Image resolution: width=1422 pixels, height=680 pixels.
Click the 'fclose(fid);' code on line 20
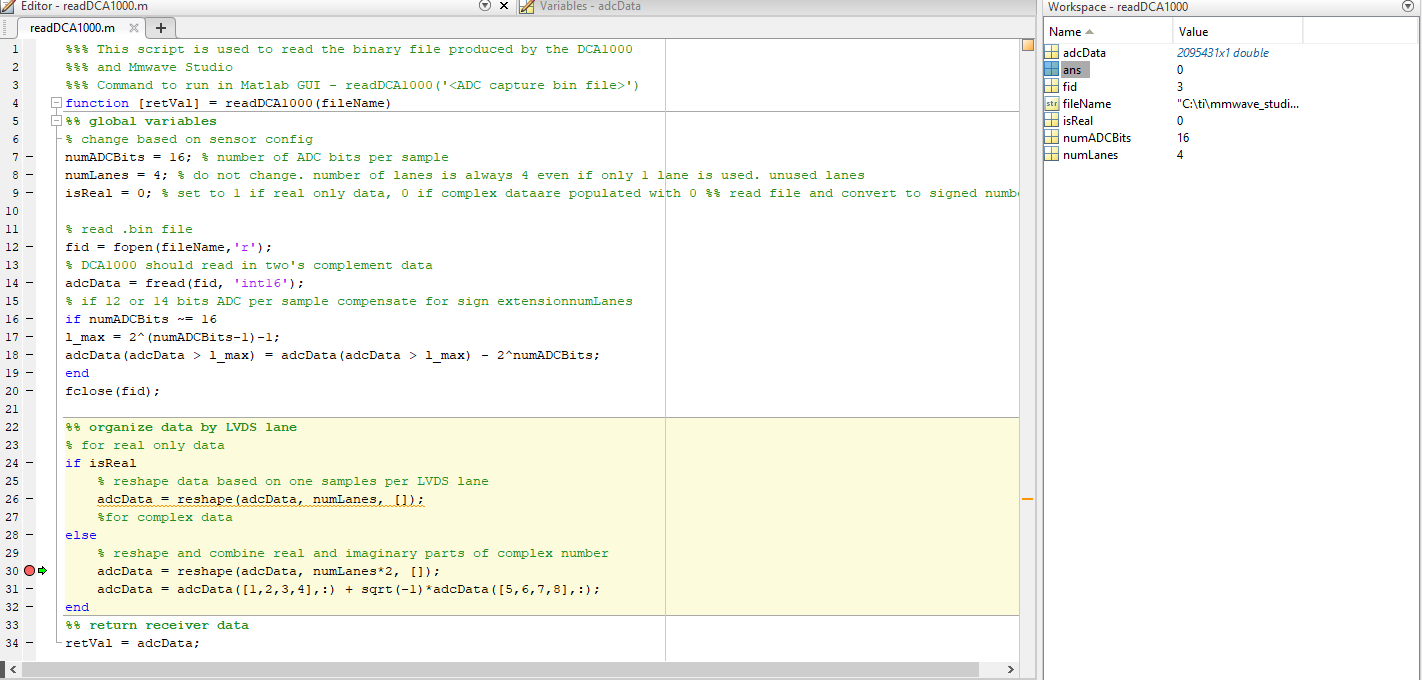click(112, 391)
